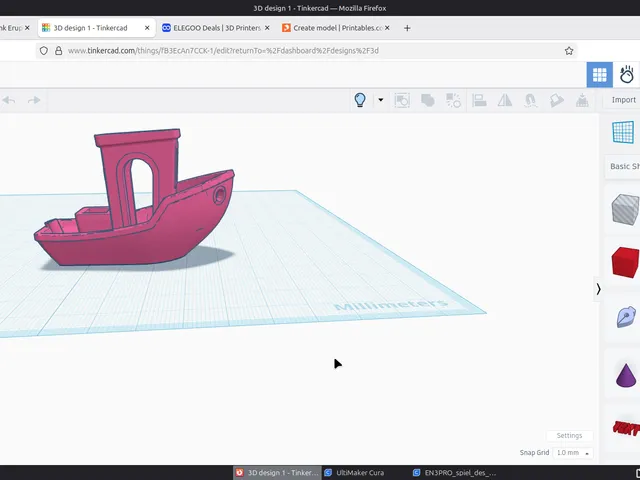The width and height of the screenshot is (640, 480).
Task: Select the Mirror tool icon
Action: click(504, 100)
